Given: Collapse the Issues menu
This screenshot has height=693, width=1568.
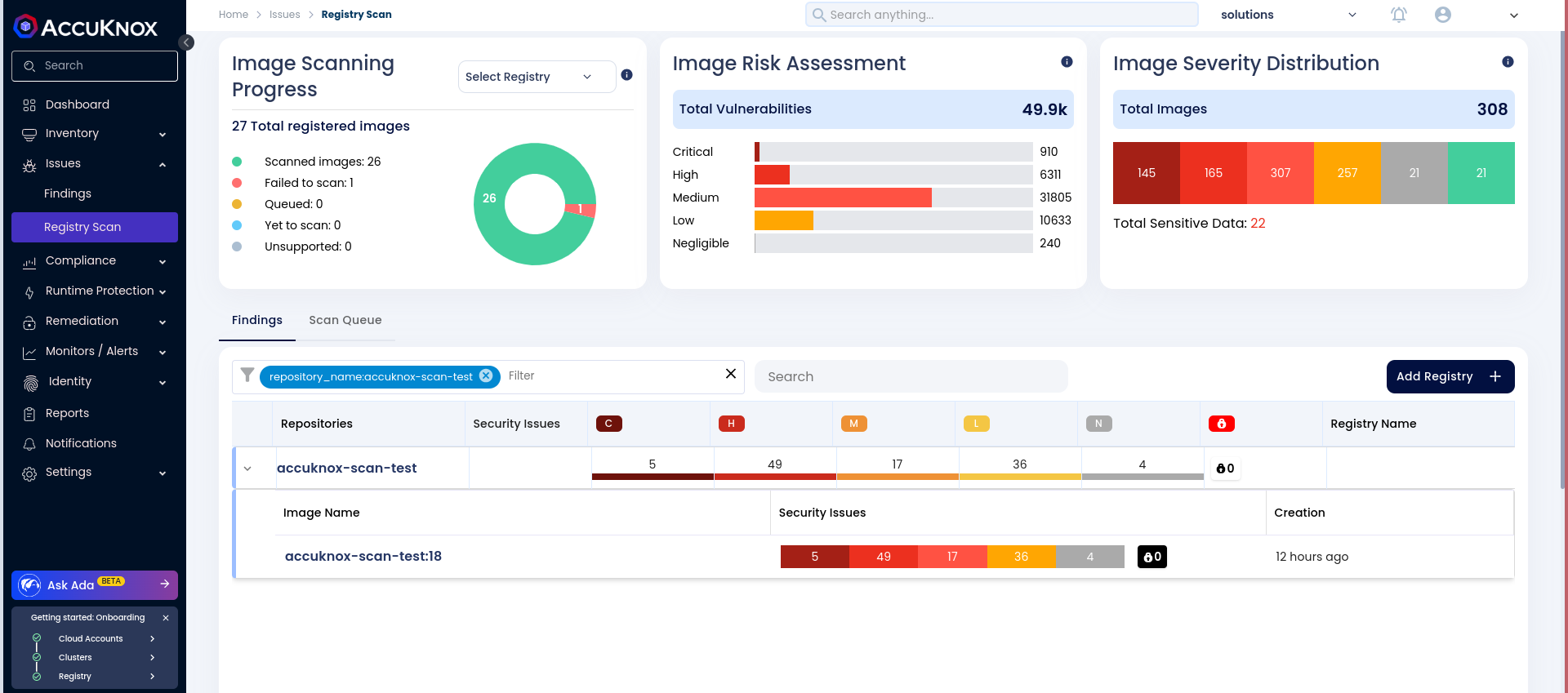Looking at the screenshot, I should point(163,165).
